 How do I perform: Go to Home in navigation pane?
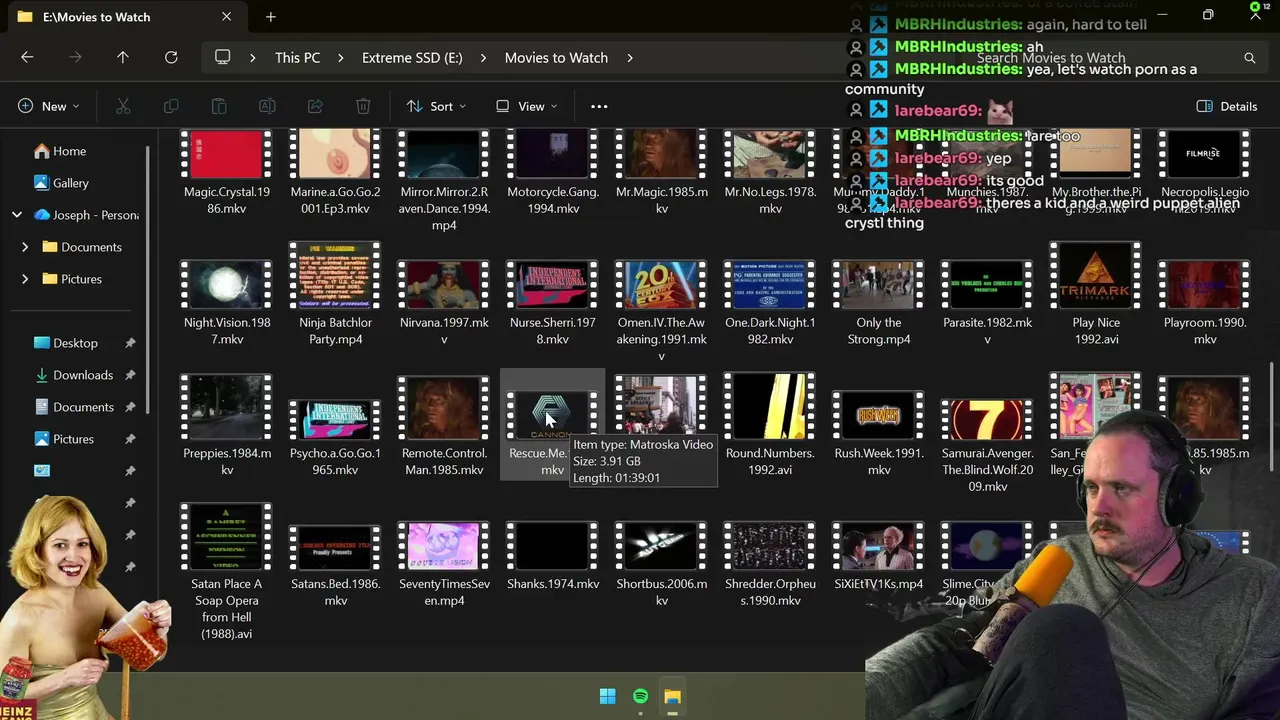(x=60, y=151)
